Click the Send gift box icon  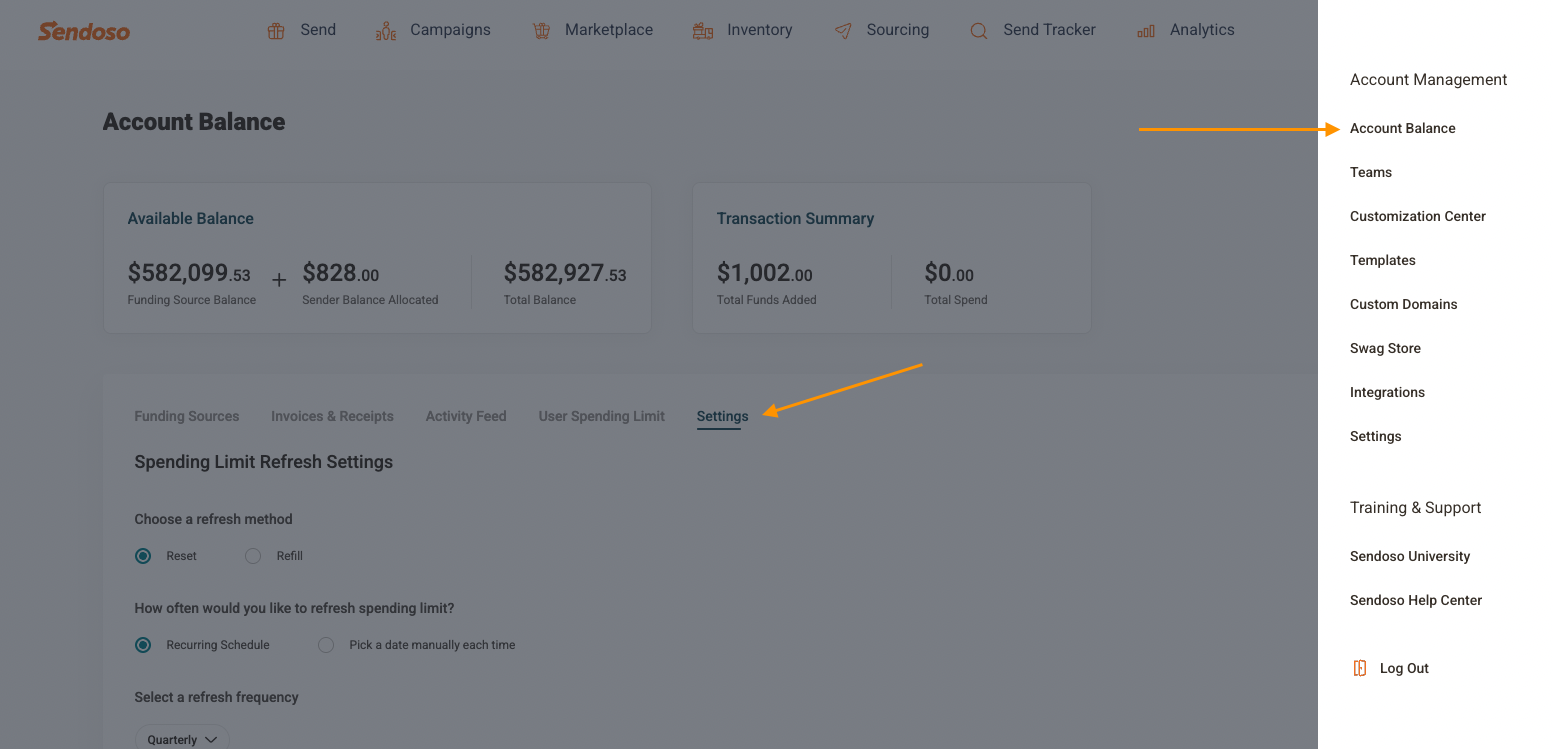tap(276, 31)
